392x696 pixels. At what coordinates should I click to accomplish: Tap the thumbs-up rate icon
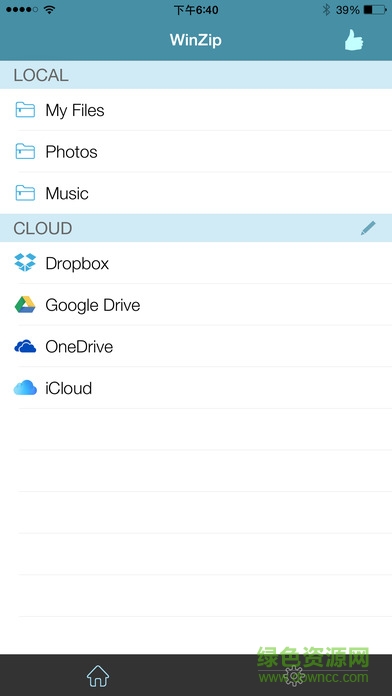pyautogui.click(x=354, y=40)
